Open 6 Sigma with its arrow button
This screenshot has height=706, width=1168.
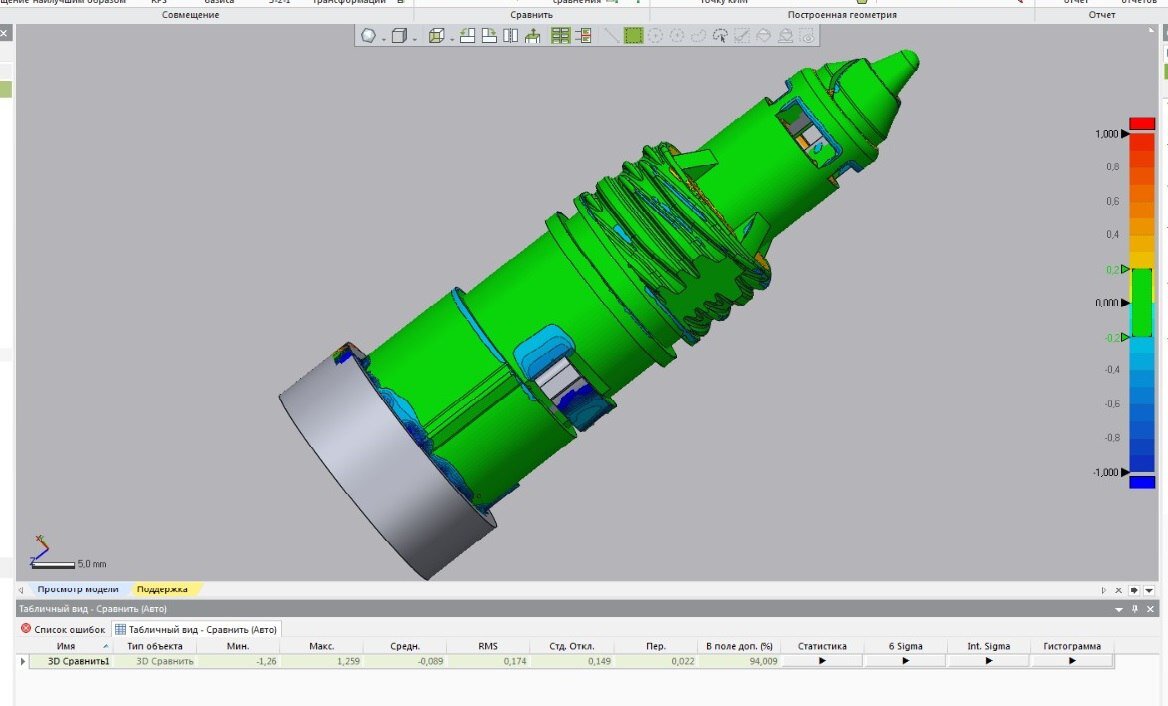pos(906,661)
